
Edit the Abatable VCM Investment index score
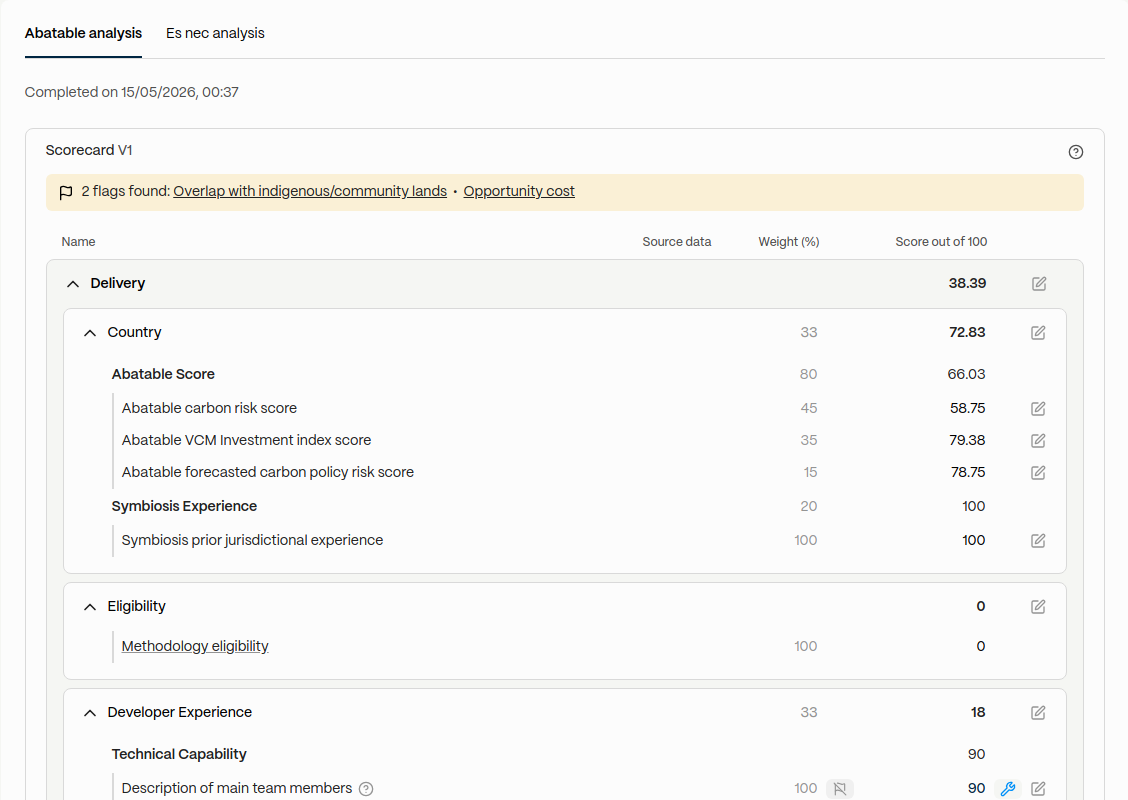point(1038,440)
